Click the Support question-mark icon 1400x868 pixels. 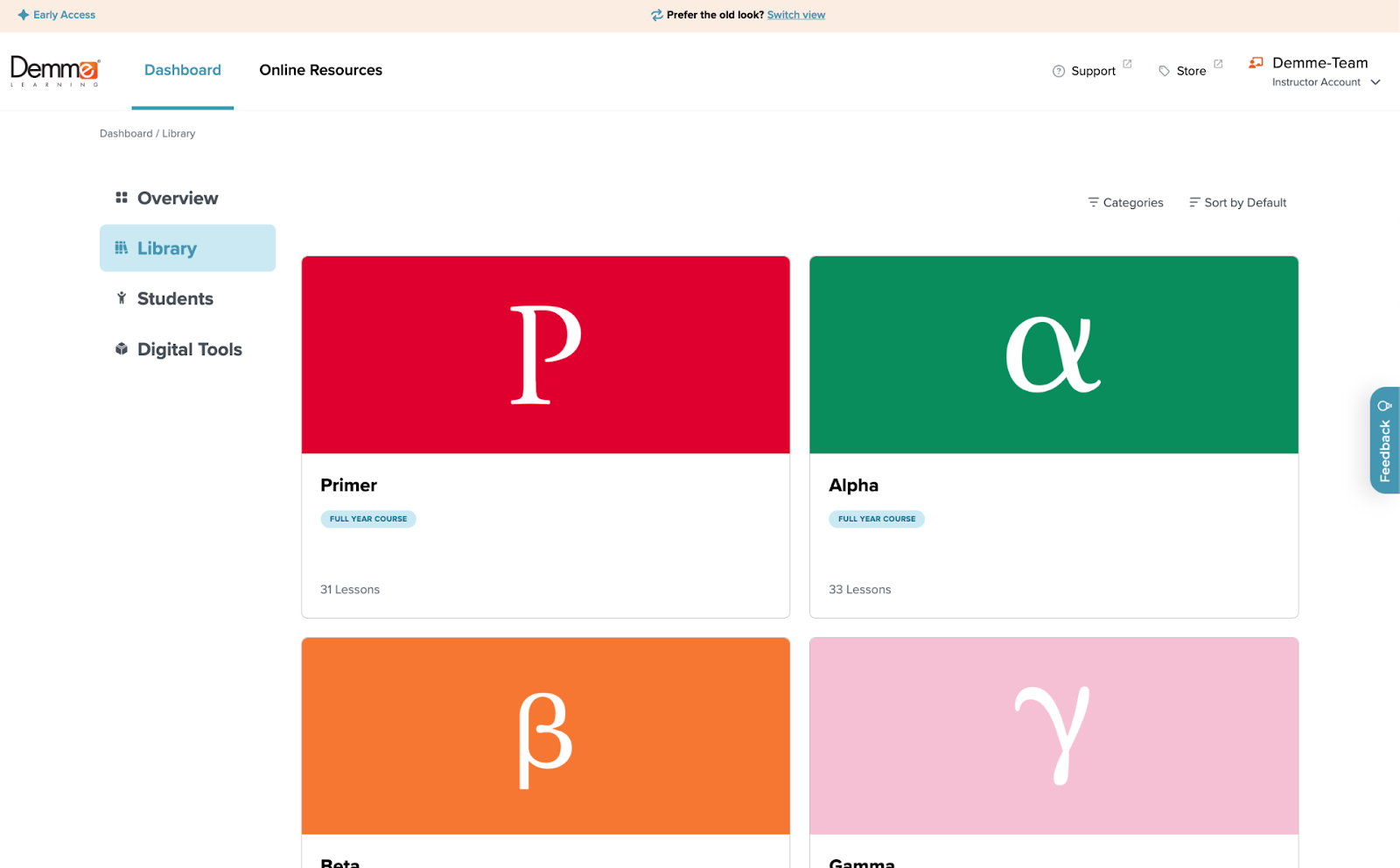pyautogui.click(x=1059, y=71)
